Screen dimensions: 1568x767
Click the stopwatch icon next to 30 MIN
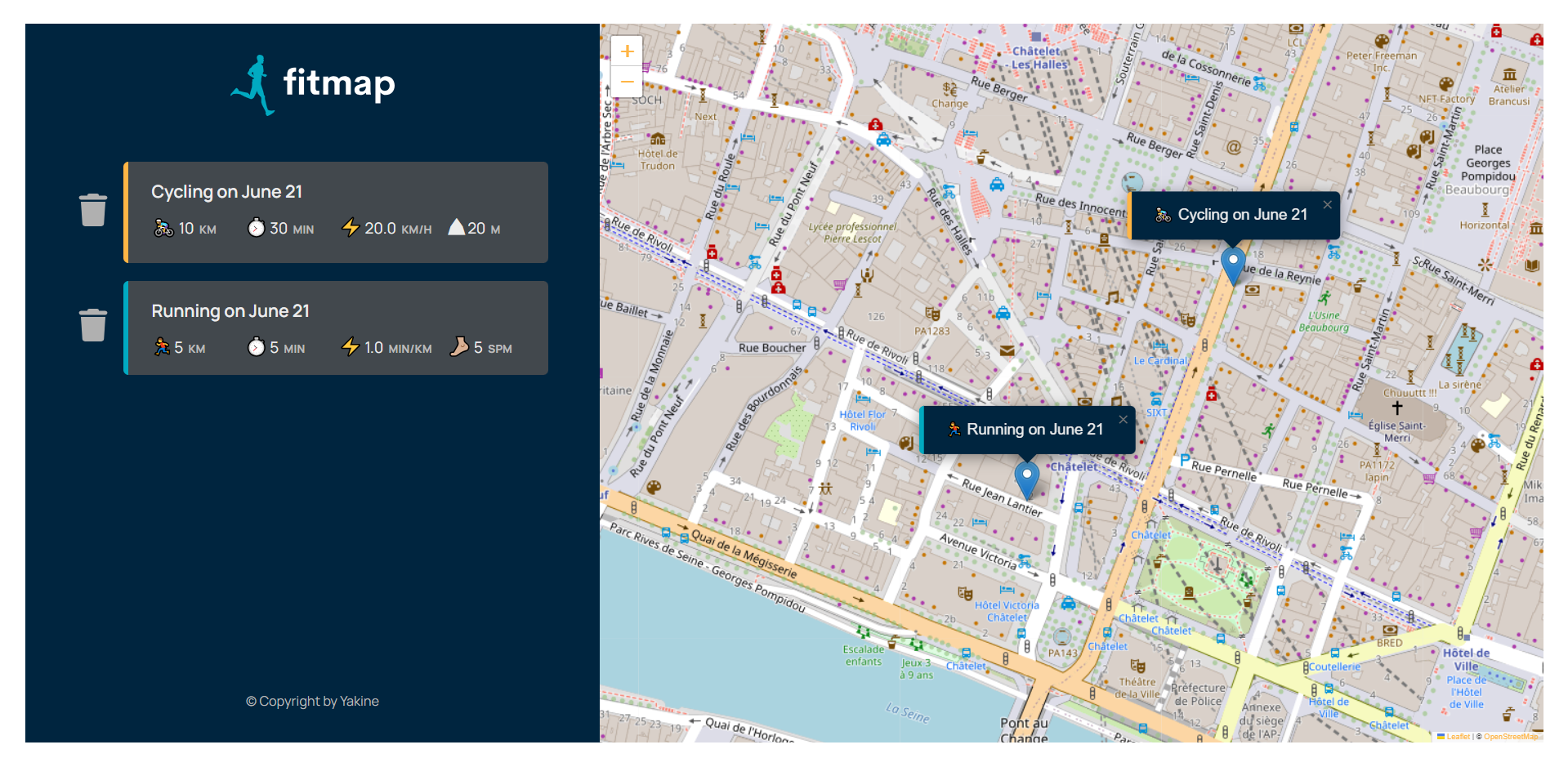[x=257, y=227]
